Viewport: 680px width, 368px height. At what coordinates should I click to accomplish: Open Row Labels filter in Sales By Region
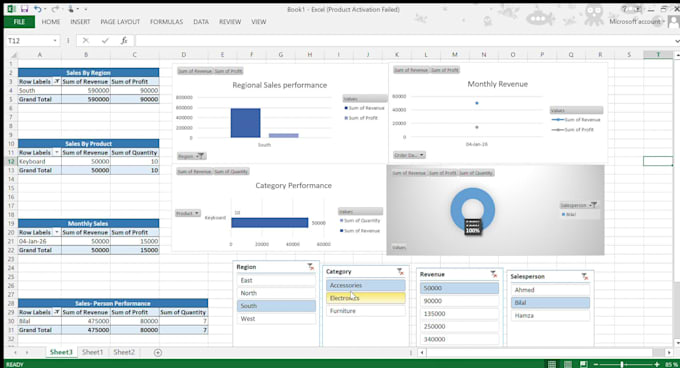click(57, 81)
